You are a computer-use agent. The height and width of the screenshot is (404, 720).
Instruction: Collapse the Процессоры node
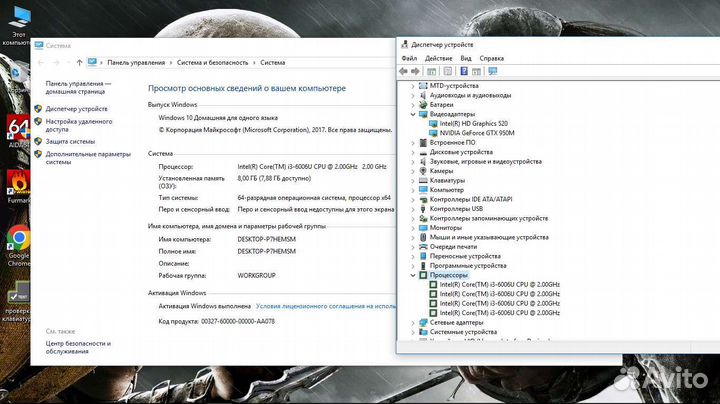pyautogui.click(x=413, y=275)
